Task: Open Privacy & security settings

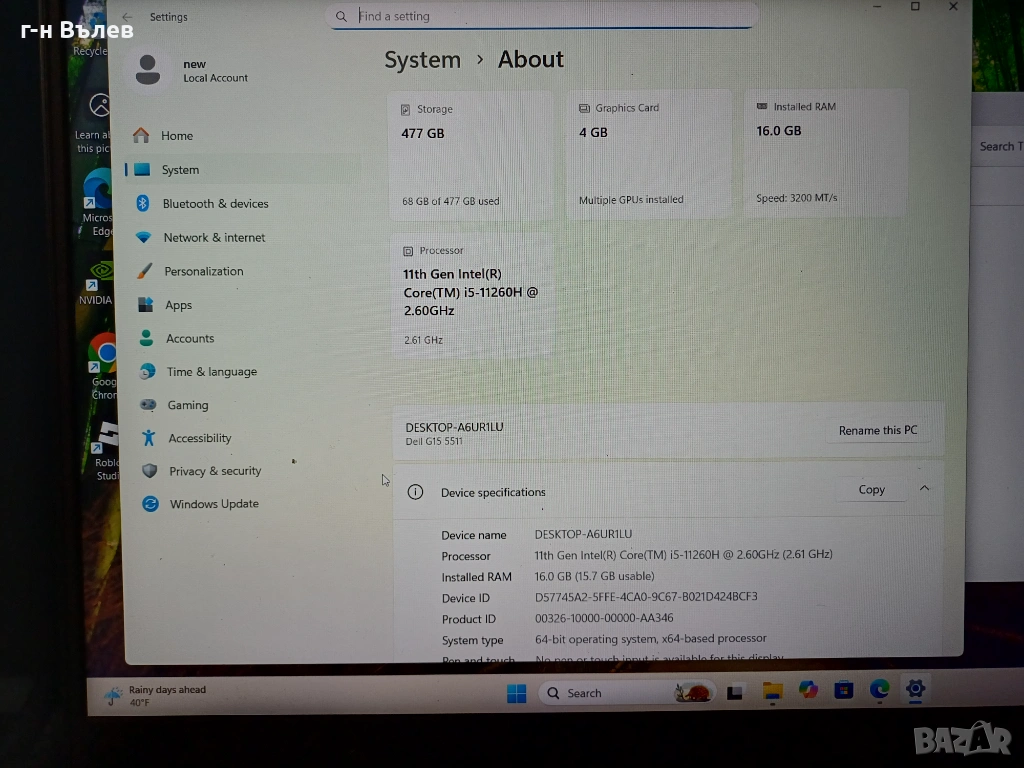Action: 214,471
